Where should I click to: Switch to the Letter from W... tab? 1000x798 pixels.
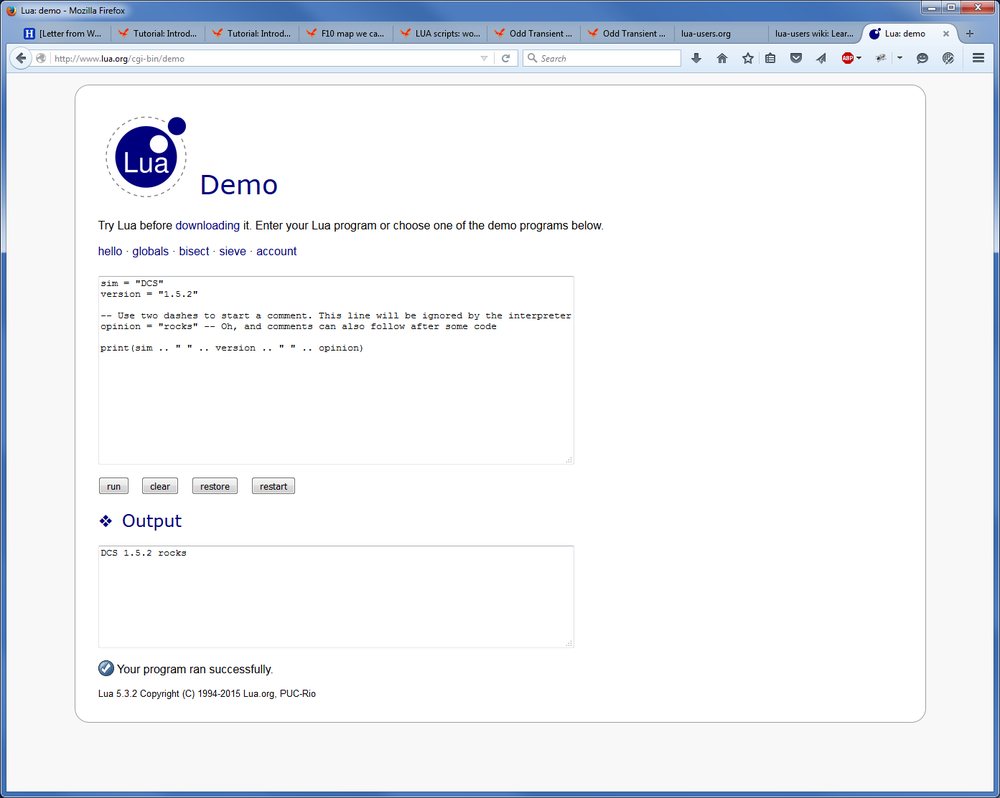tap(63, 33)
